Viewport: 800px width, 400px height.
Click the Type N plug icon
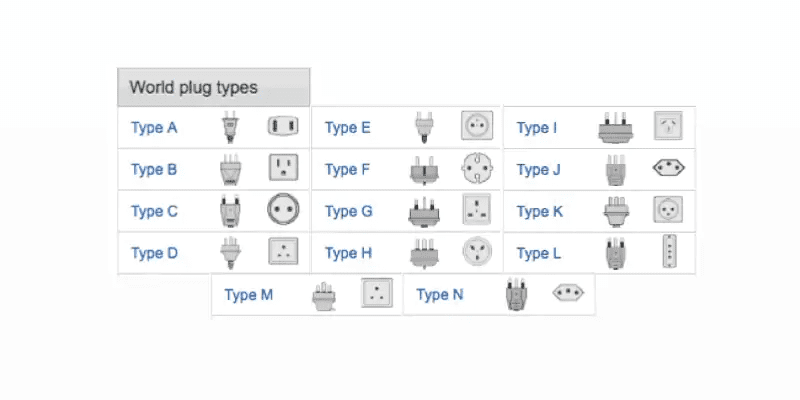(x=516, y=294)
